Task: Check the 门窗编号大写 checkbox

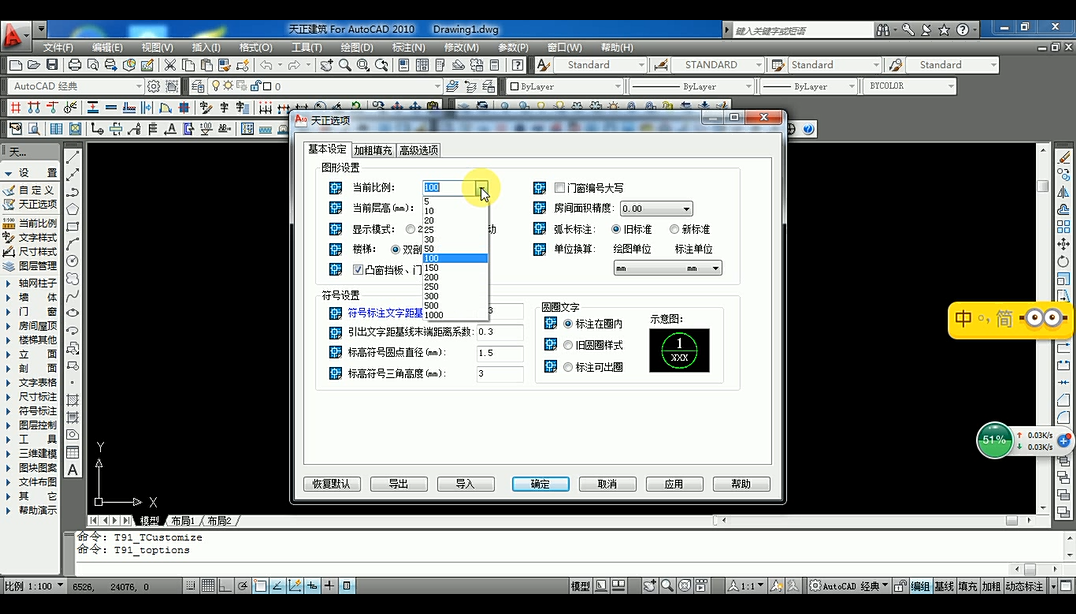Action: [x=560, y=187]
